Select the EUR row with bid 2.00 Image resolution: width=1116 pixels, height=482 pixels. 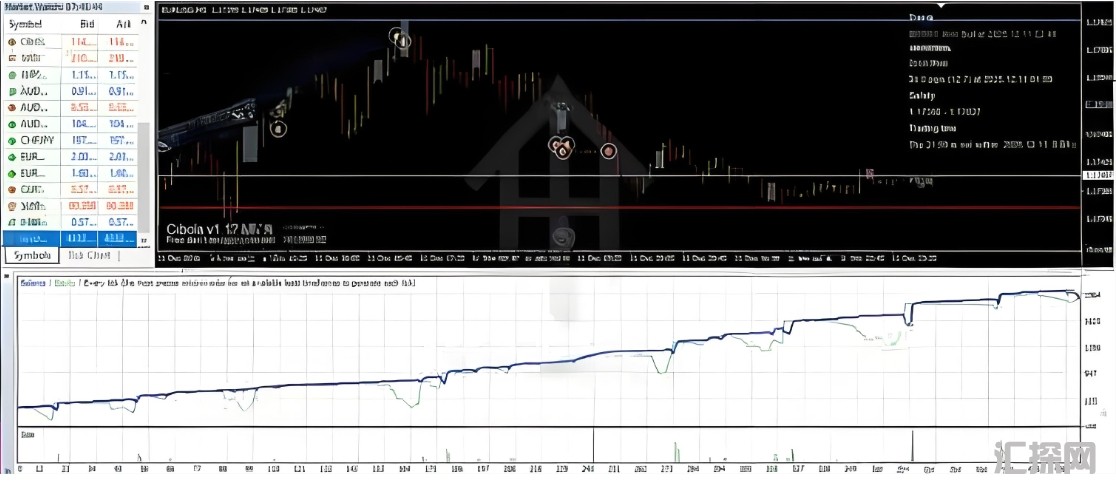[x=71, y=157]
